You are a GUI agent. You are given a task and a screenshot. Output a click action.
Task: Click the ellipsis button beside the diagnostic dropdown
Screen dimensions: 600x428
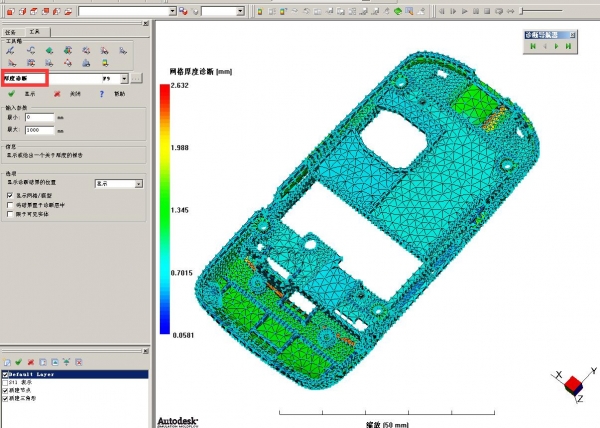click(x=136, y=79)
